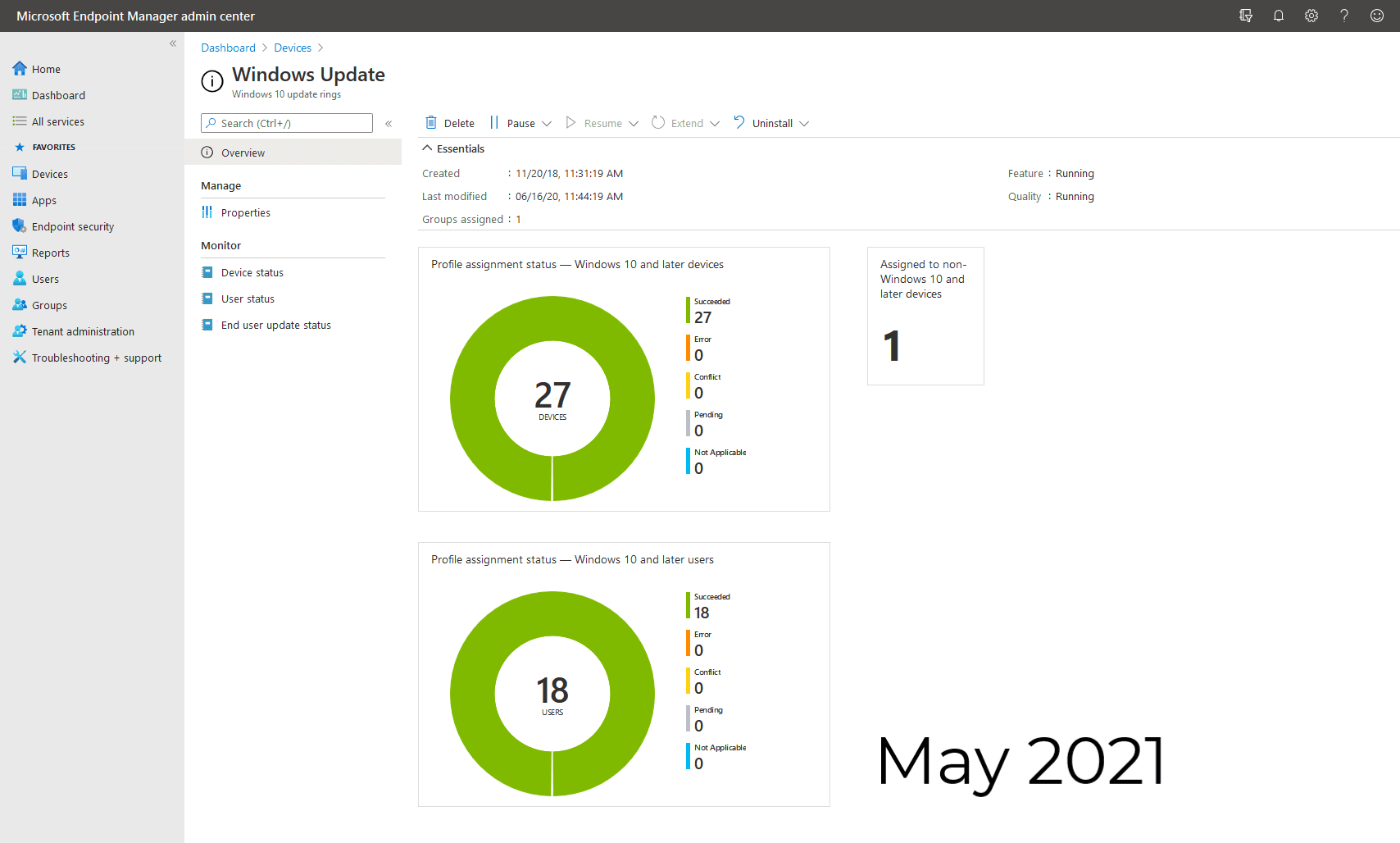1400x843 pixels.
Task: Click the Last modified date value
Action: coord(569,196)
